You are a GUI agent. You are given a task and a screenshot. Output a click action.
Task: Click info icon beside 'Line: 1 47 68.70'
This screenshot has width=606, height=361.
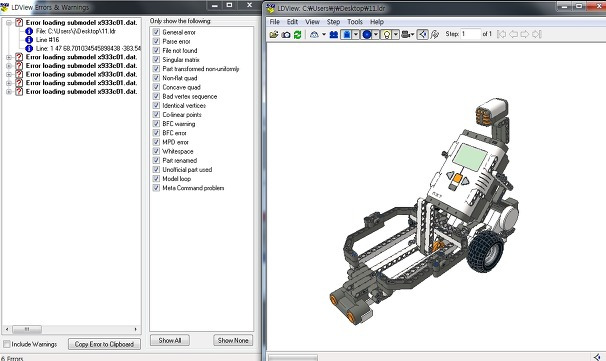click(x=29, y=48)
